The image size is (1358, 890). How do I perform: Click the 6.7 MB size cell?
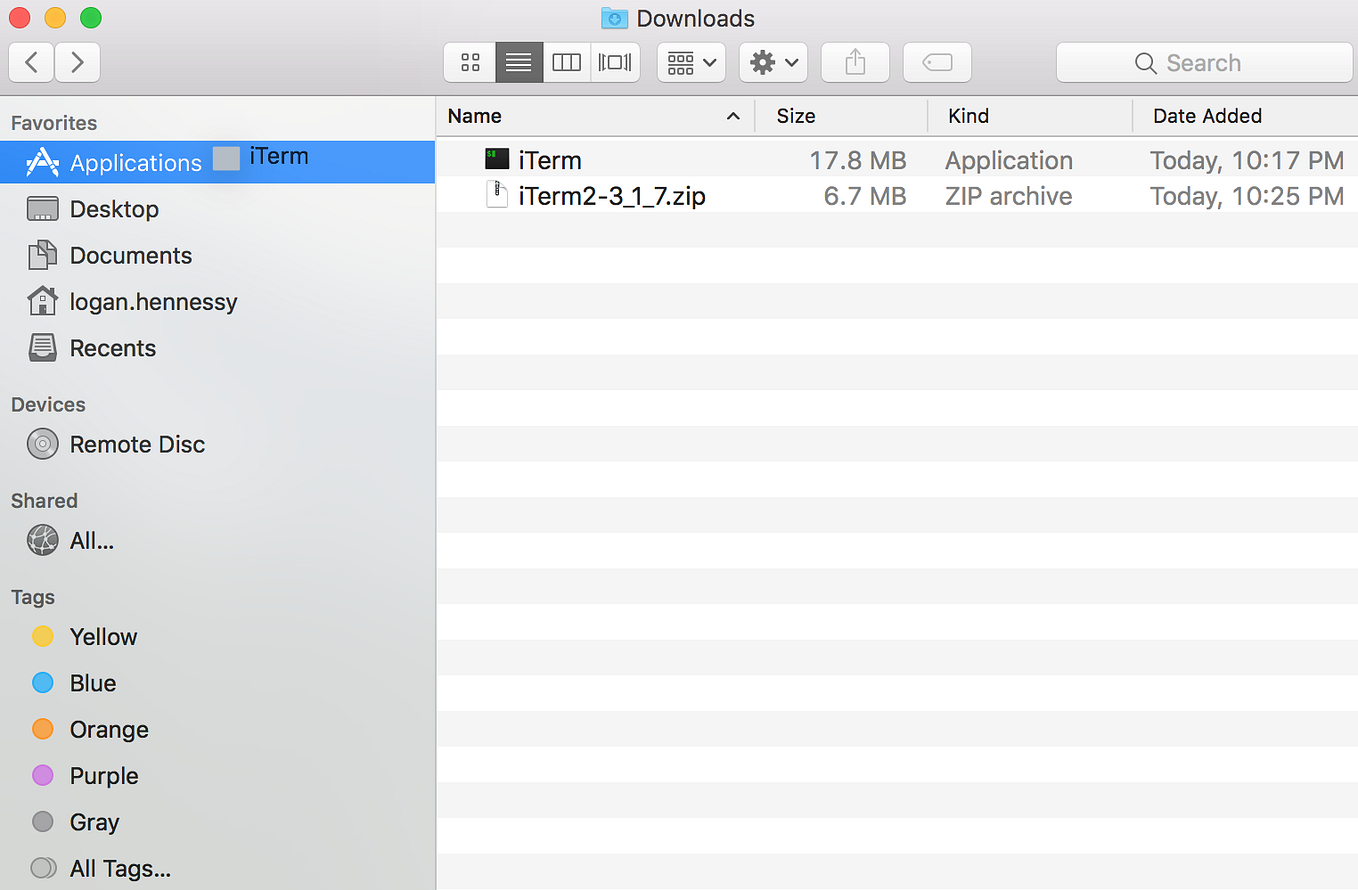[865, 196]
